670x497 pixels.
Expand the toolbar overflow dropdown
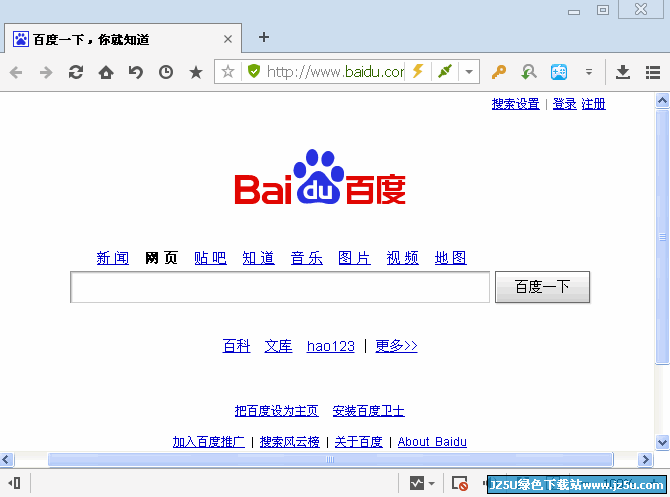(589, 72)
